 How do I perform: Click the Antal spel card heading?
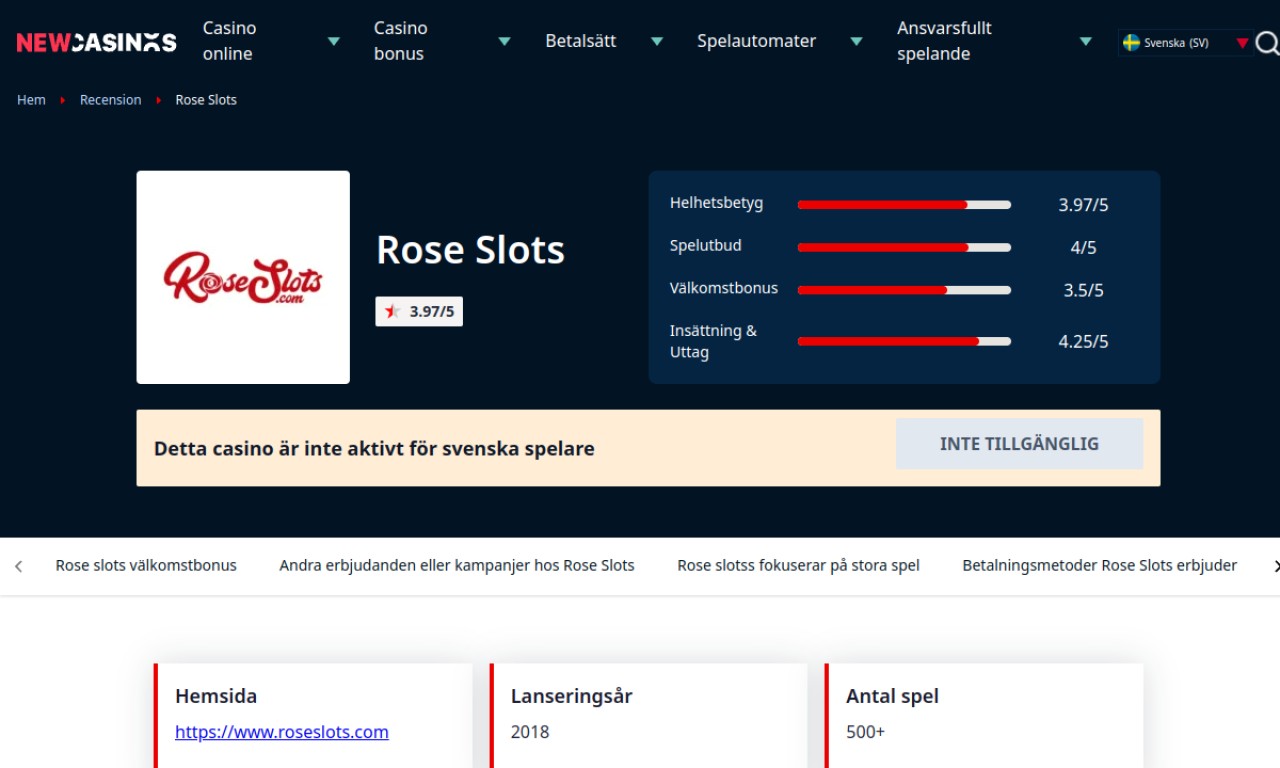[892, 696]
